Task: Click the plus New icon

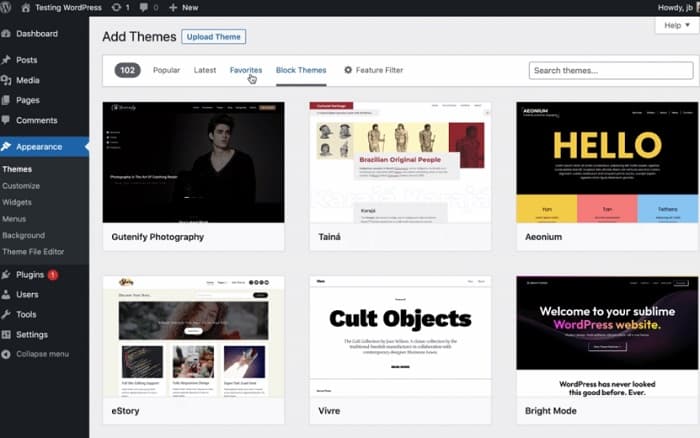Action: pyautogui.click(x=173, y=8)
